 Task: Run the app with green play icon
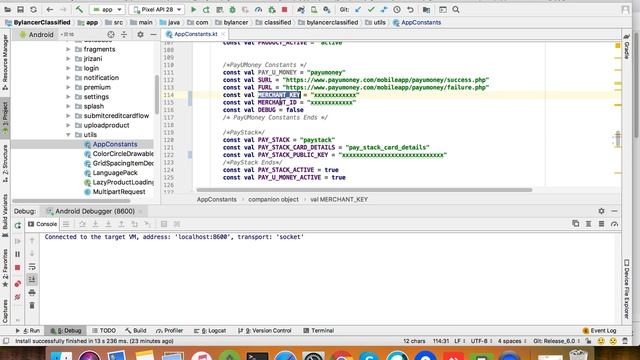(193, 9)
